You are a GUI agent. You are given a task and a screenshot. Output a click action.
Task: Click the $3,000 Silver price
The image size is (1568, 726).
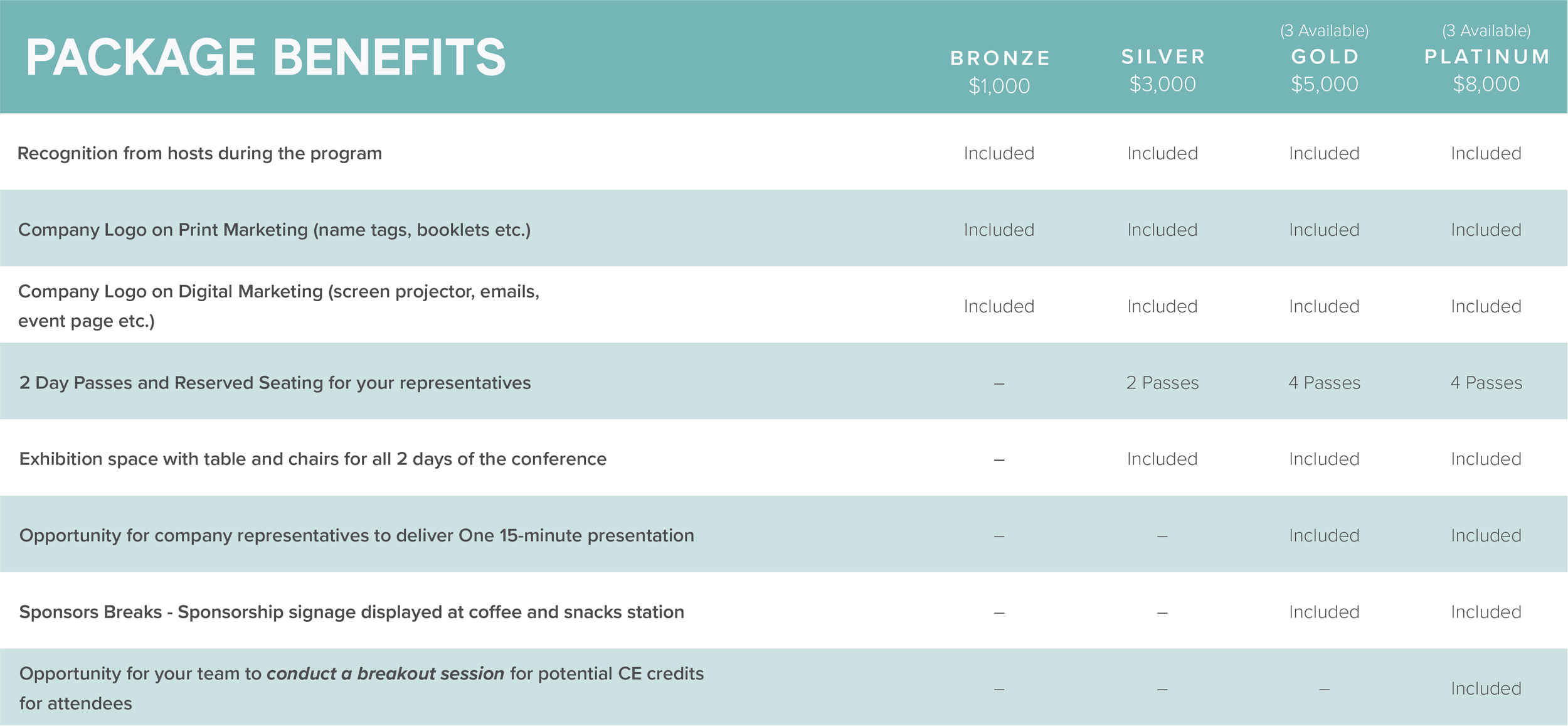tap(1162, 84)
